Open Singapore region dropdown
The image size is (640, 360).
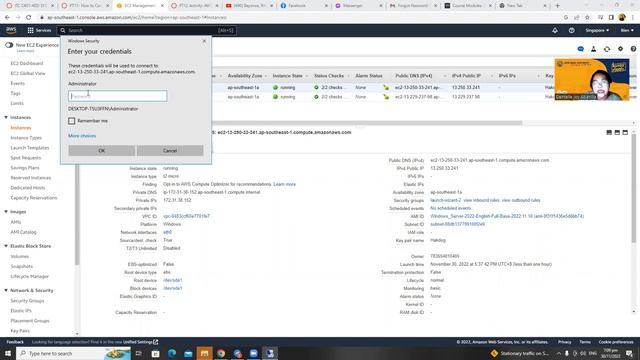597,30
